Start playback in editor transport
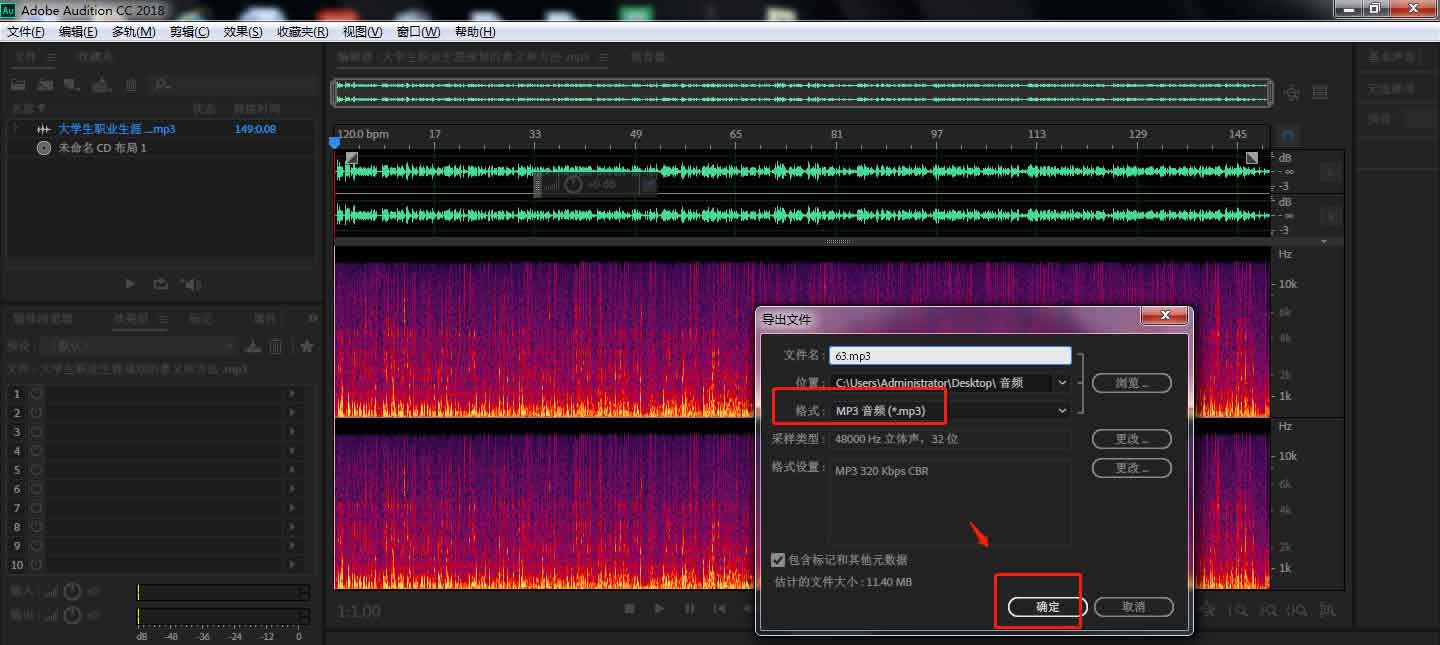1440x645 pixels. (x=659, y=609)
